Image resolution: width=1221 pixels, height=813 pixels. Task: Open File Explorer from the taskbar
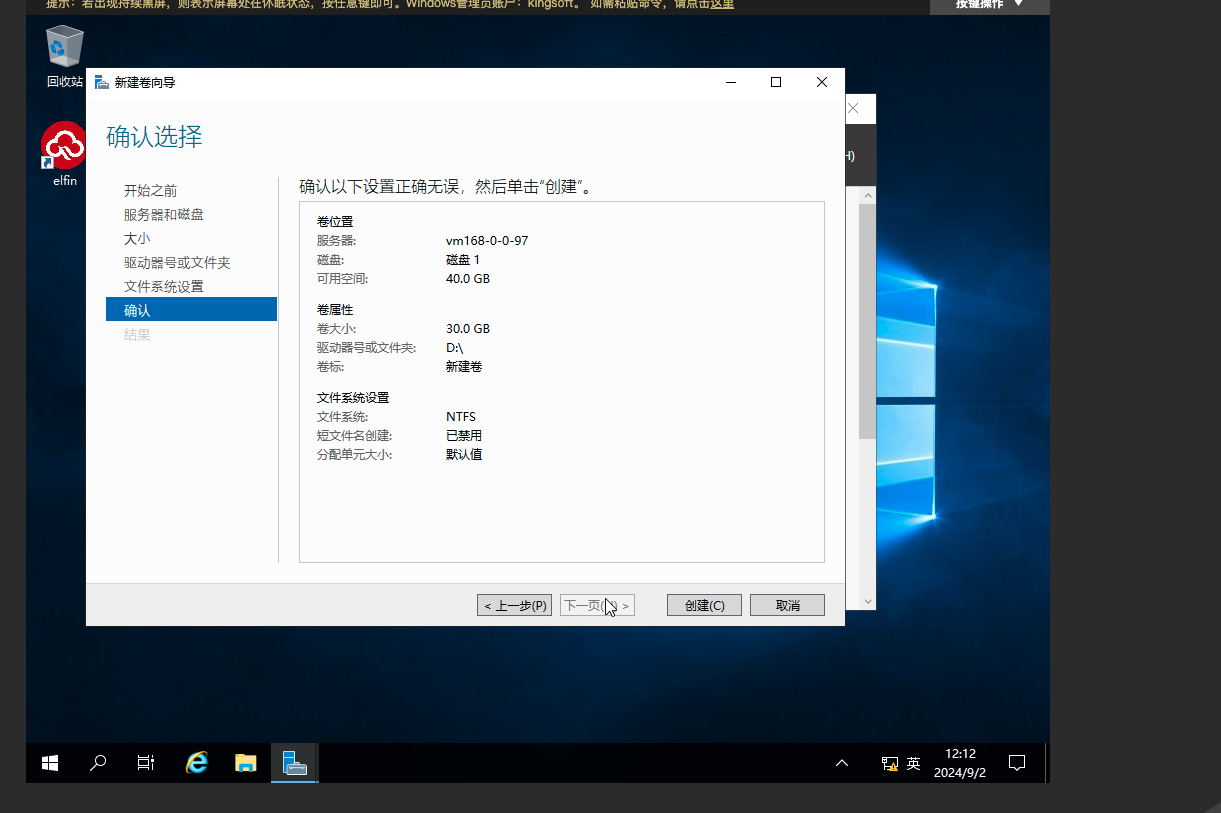pyautogui.click(x=246, y=763)
